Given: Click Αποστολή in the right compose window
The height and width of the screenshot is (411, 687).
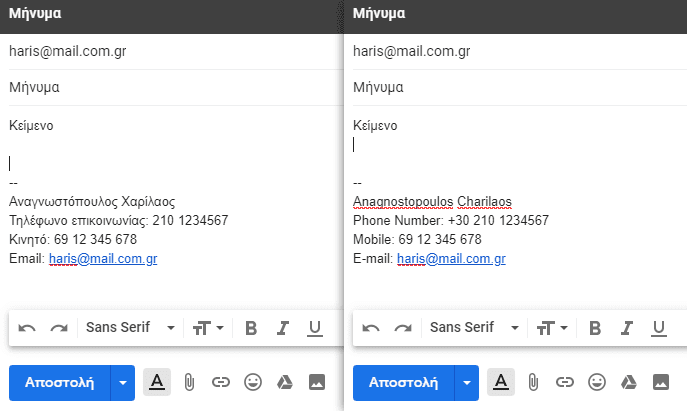Looking at the screenshot, I should [404, 383].
